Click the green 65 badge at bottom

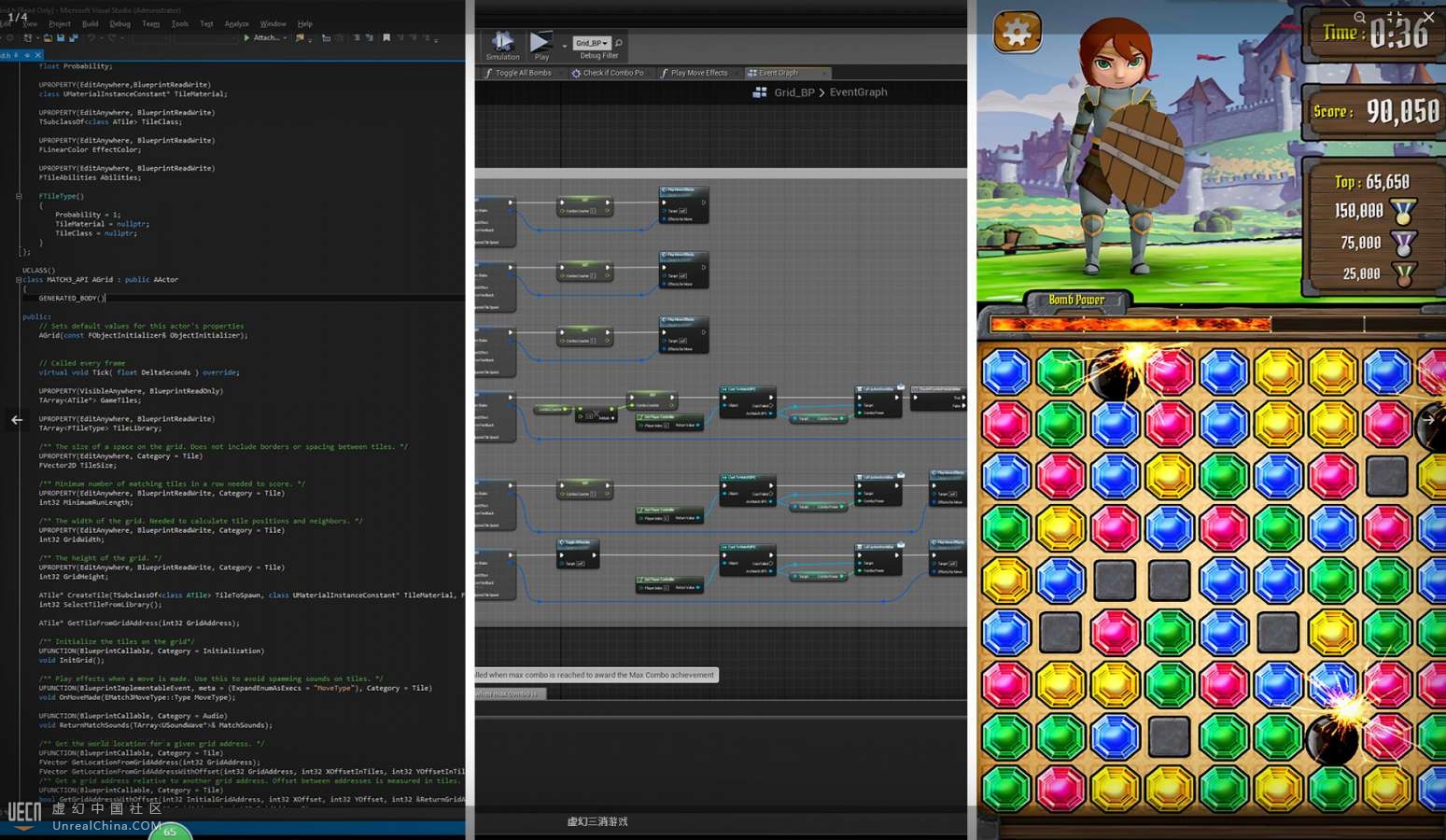[170, 831]
